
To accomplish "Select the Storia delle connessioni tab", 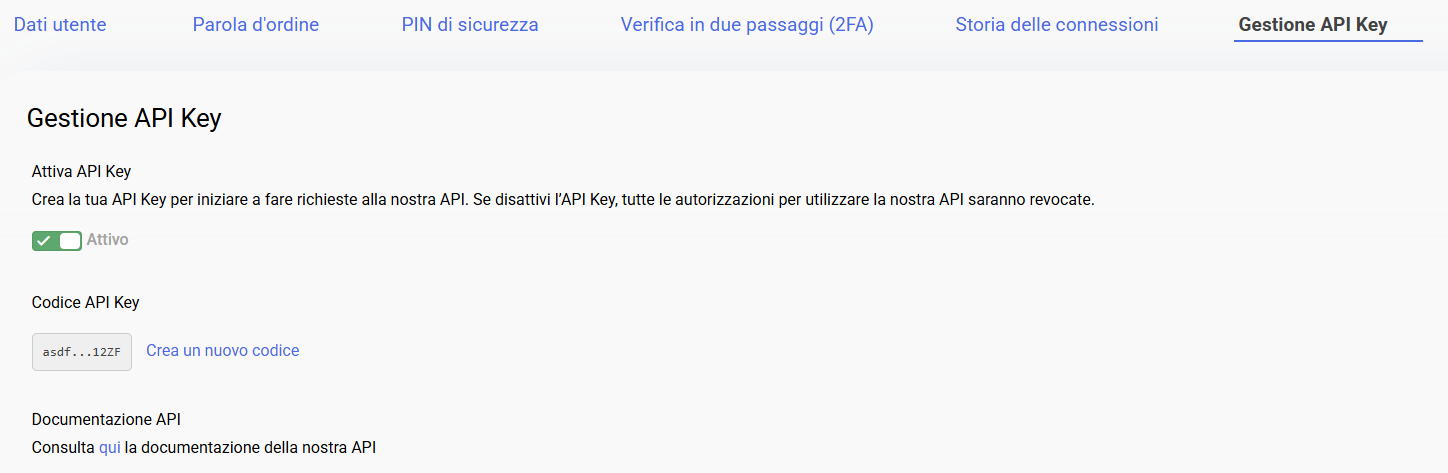I will (1057, 24).
